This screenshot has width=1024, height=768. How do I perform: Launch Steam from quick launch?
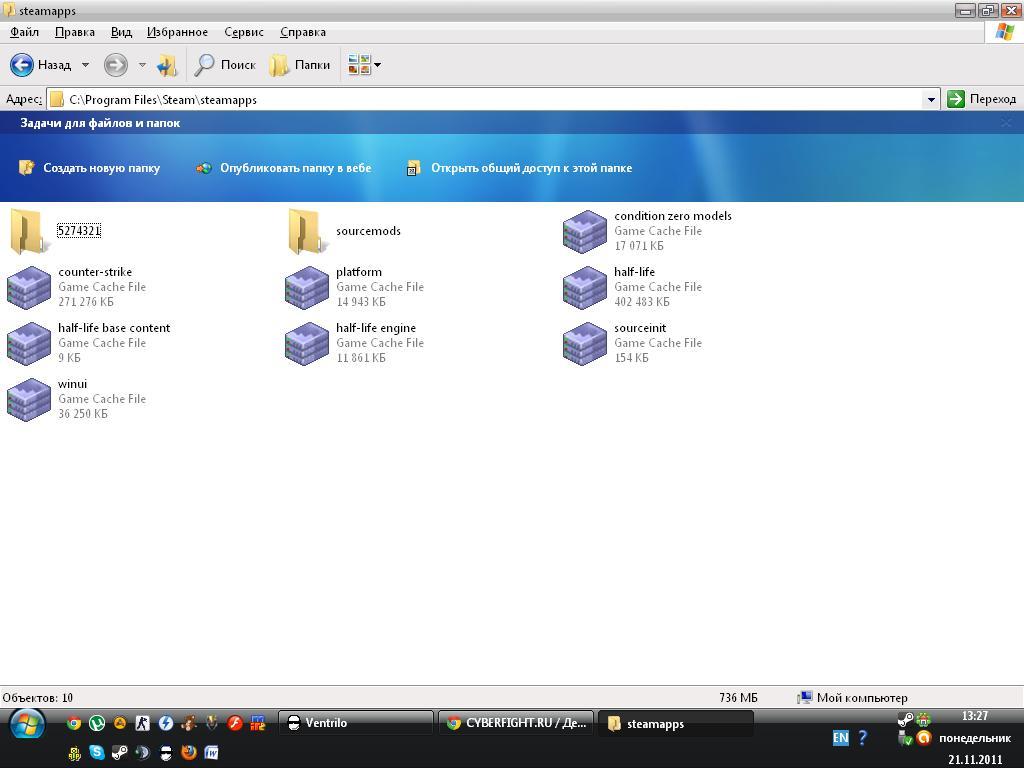pyautogui.click(x=120, y=753)
